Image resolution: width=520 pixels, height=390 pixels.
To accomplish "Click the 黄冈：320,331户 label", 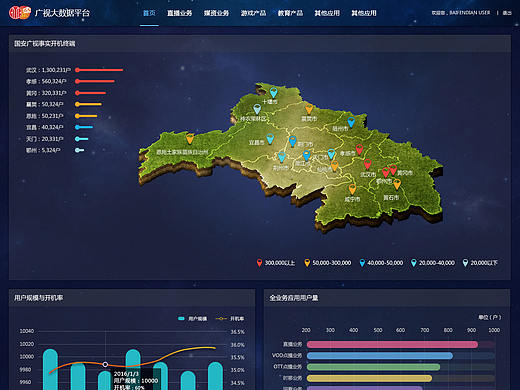I will coord(46,93).
